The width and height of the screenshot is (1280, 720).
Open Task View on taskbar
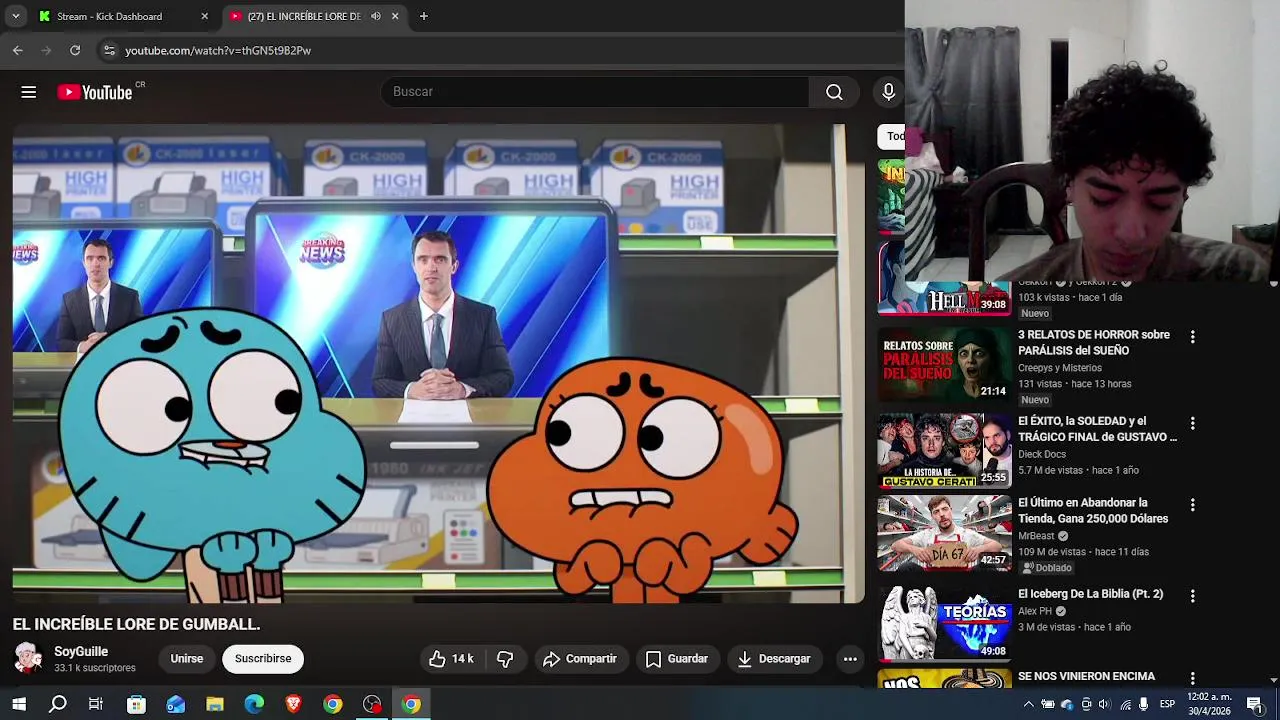[x=96, y=704]
